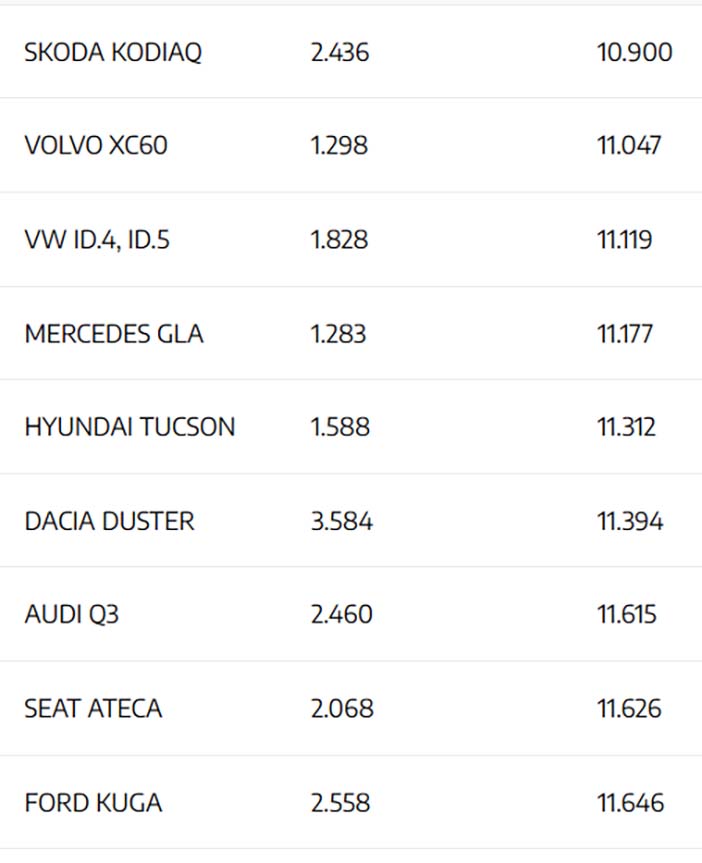This screenshot has height=863, width=702.
Task: Click the 3.584 value for Dacia Duster
Action: tap(342, 521)
